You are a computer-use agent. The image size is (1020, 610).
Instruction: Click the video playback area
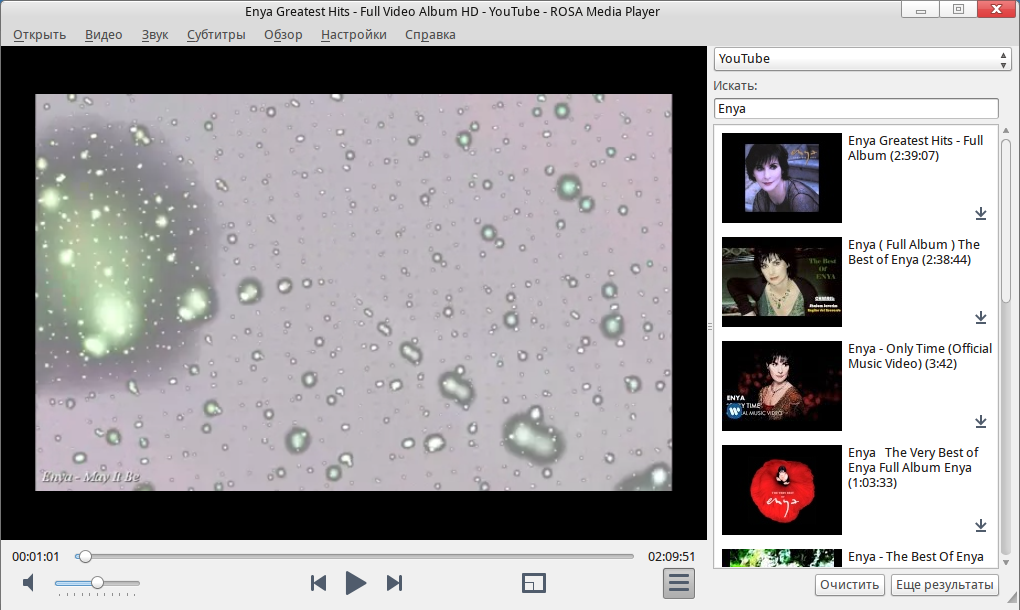point(353,293)
